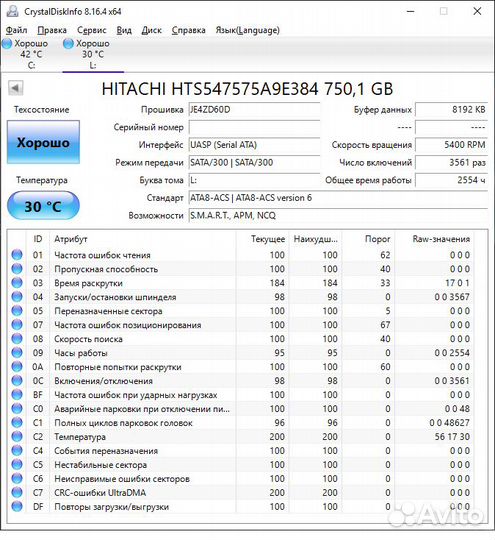
Task: Click the Порог column header
Action: (368, 239)
